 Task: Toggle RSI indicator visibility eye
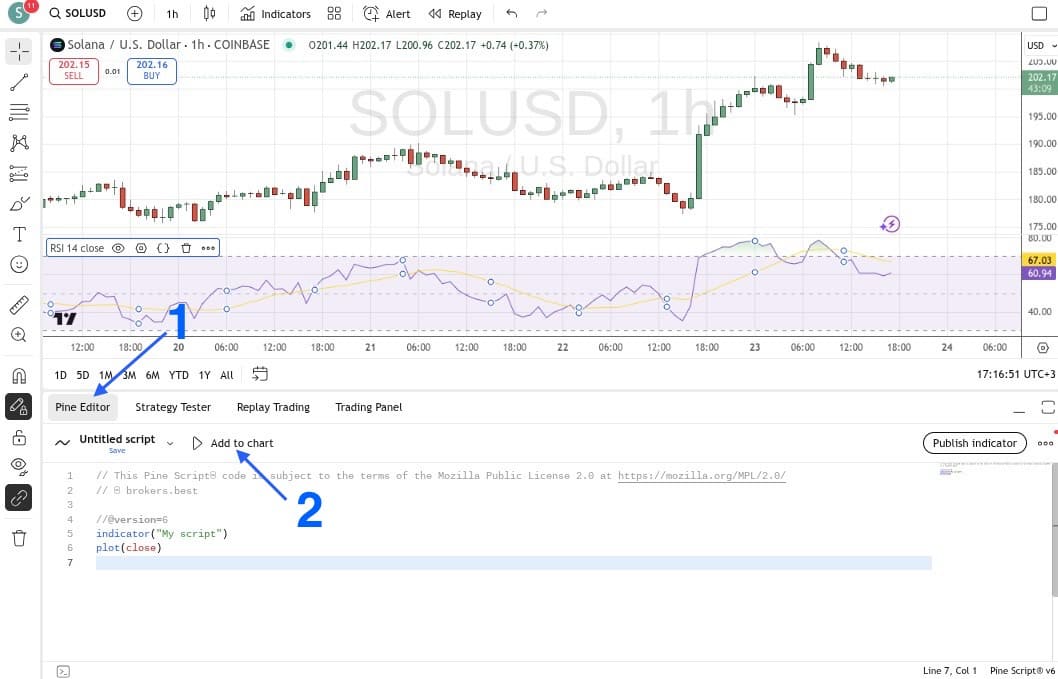point(118,248)
